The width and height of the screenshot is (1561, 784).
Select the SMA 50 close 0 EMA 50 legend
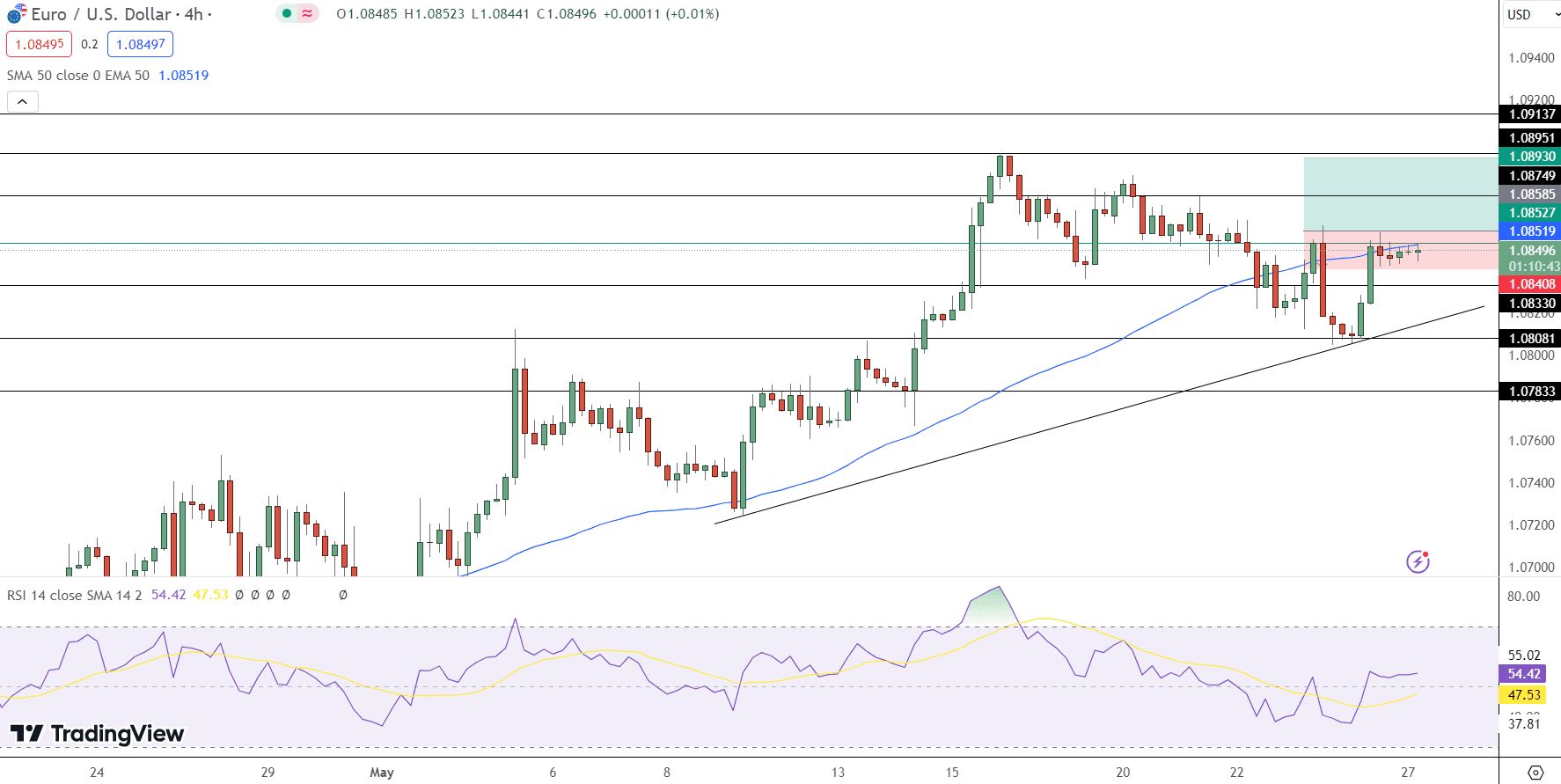pos(78,76)
